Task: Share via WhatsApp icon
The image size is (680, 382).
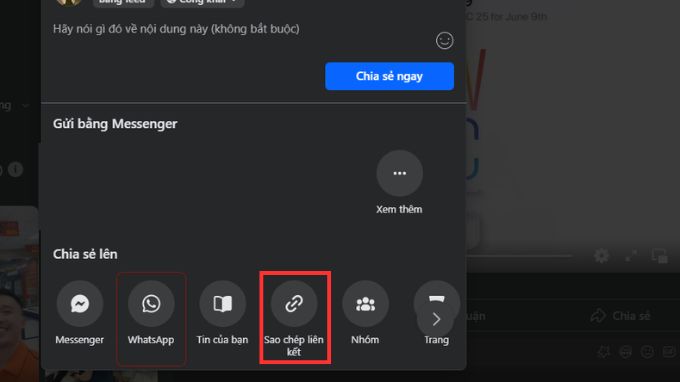Action: [151, 304]
